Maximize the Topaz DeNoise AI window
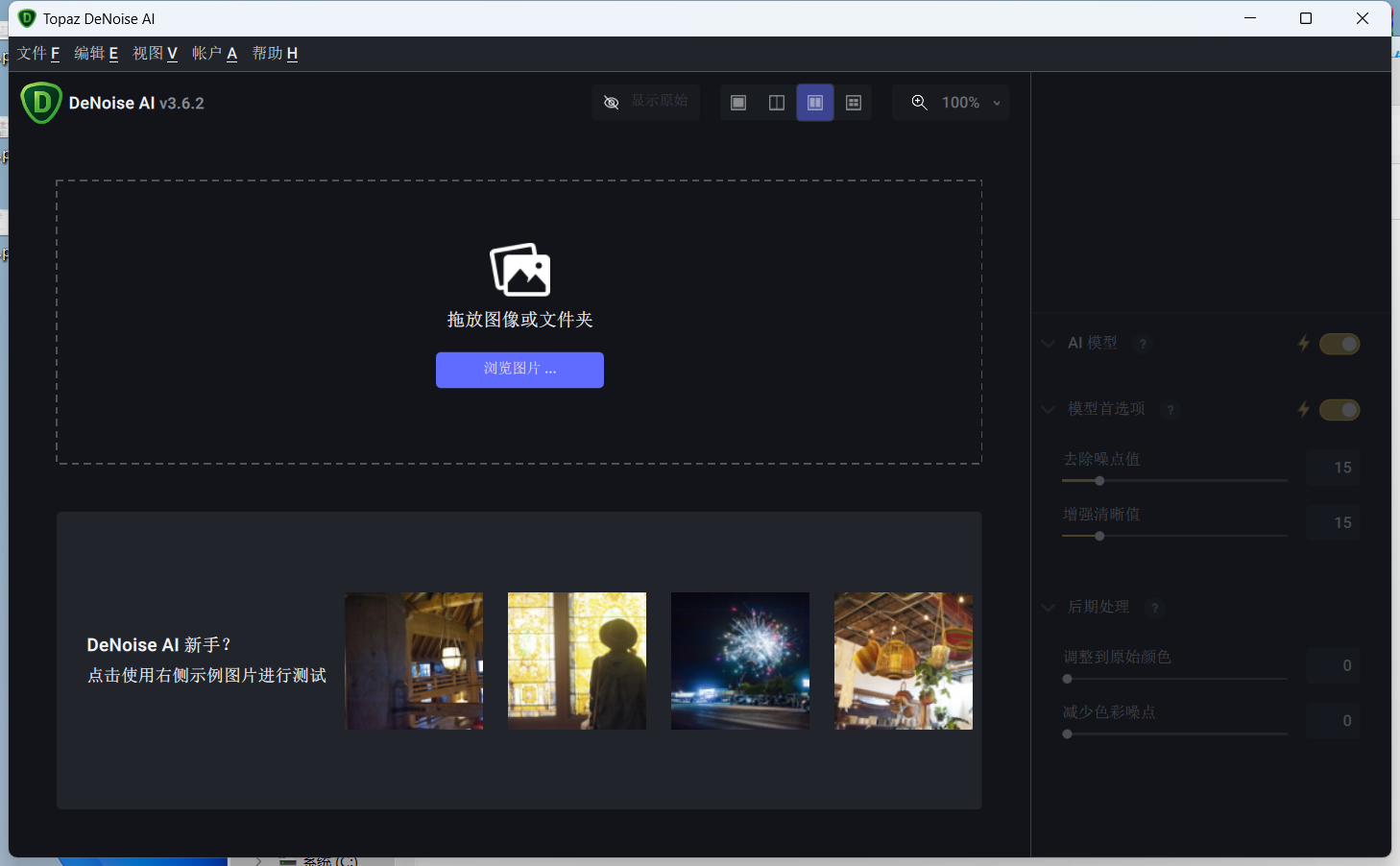Image resolution: width=1400 pixels, height=866 pixels. [x=1306, y=18]
